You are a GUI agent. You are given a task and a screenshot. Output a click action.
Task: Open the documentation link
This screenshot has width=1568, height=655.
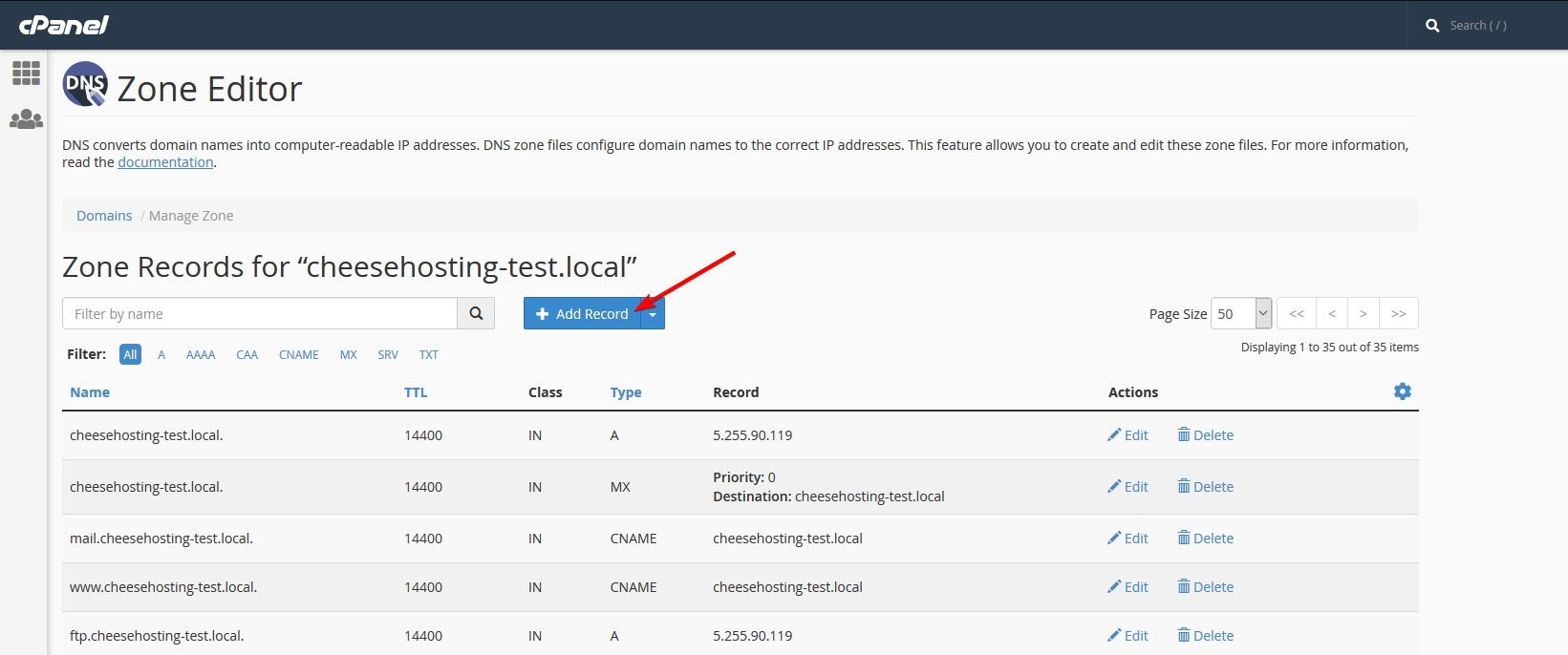coord(165,162)
